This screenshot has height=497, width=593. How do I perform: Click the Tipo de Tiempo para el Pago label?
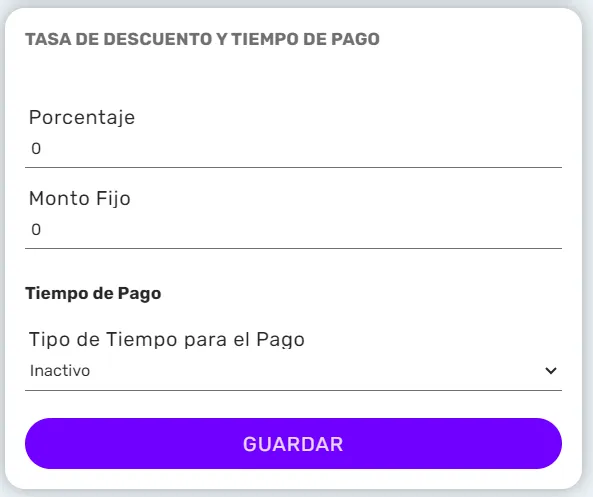pyautogui.click(x=167, y=340)
